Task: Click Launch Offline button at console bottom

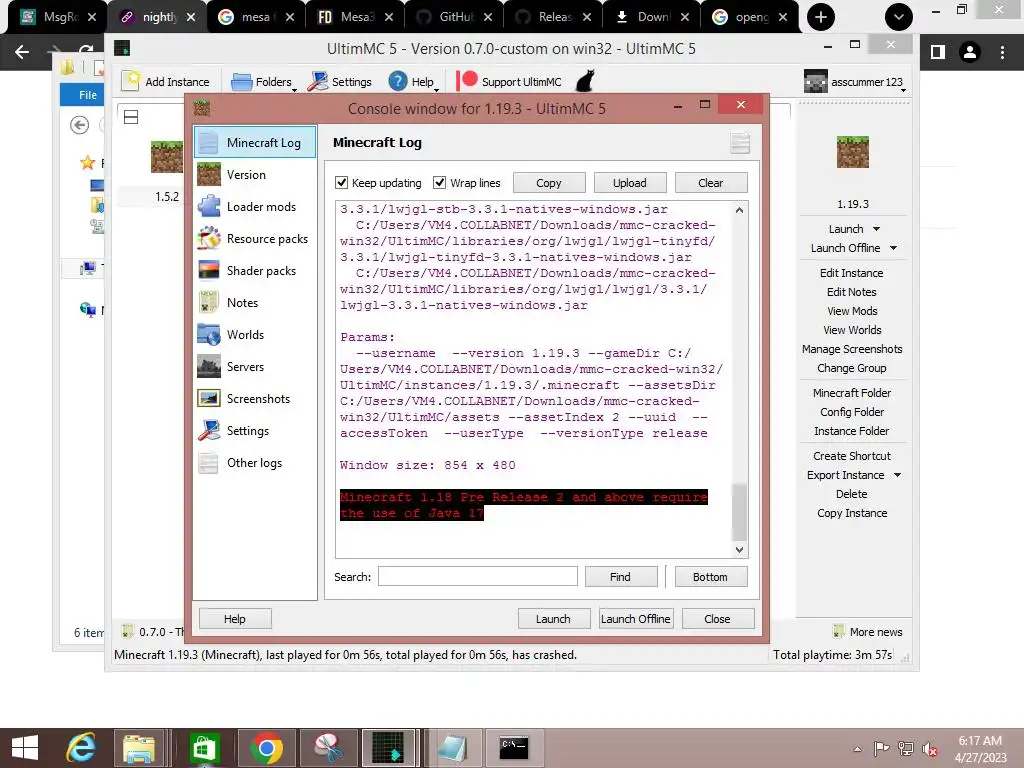Action: pos(635,618)
